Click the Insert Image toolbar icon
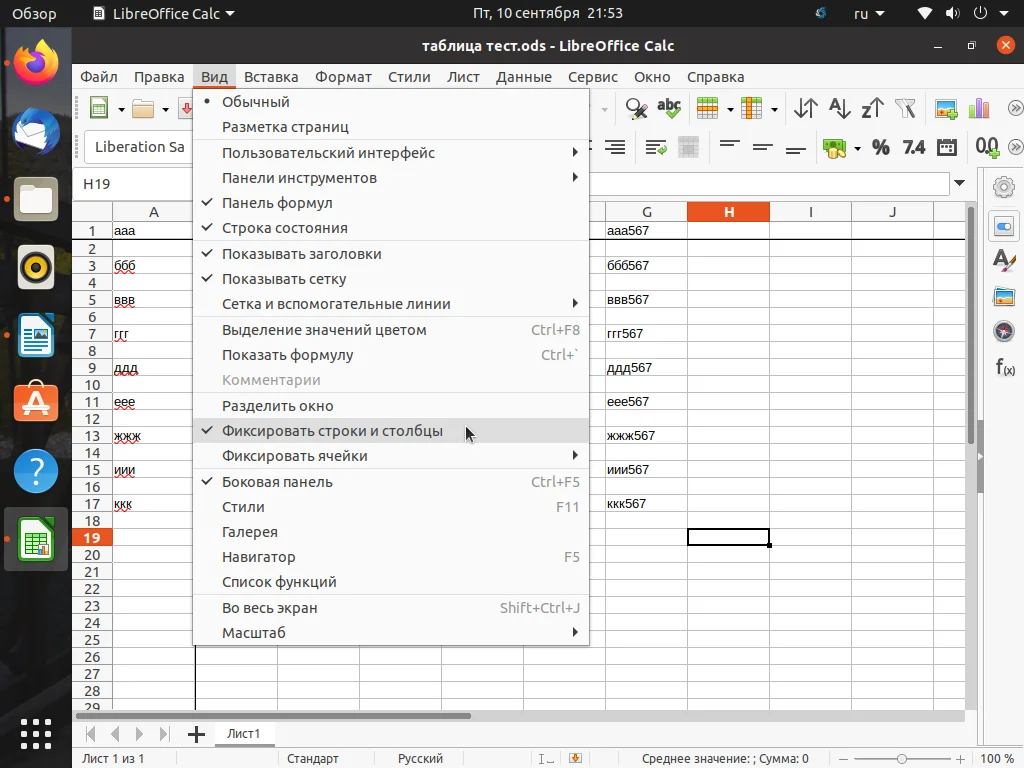Image resolution: width=1024 pixels, height=768 pixels. click(x=946, y=109)
